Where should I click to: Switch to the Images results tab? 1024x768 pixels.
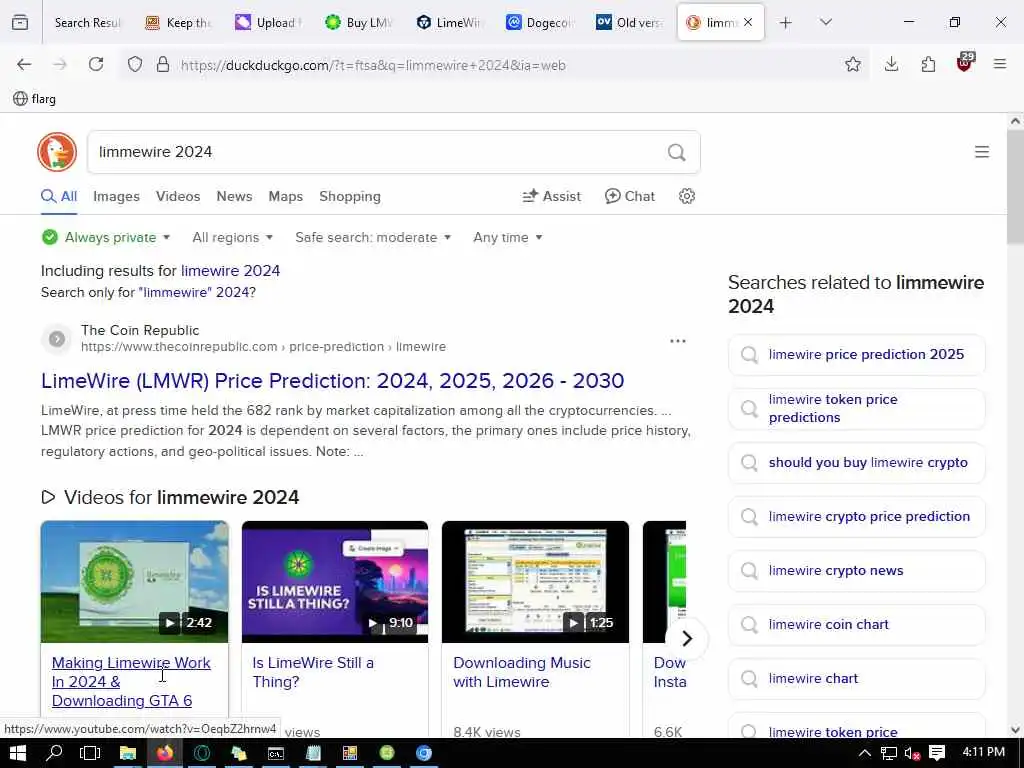116,196
